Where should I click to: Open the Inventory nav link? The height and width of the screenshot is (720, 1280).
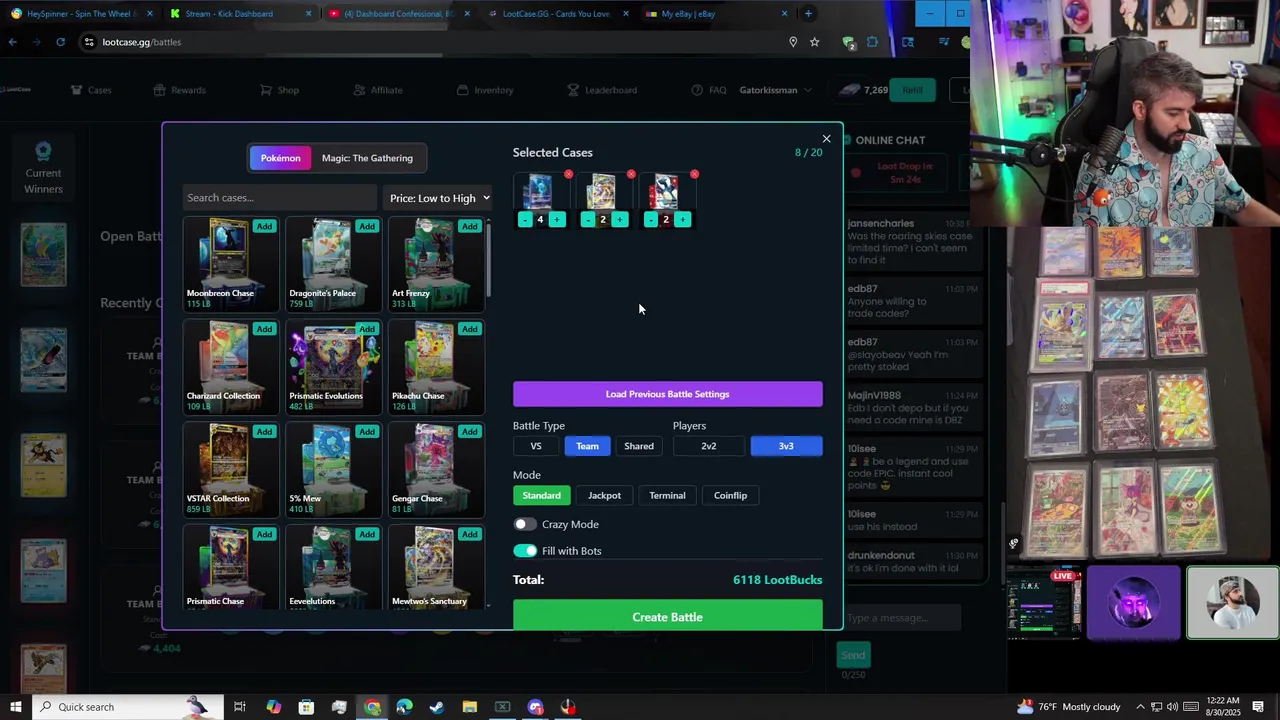485,90
